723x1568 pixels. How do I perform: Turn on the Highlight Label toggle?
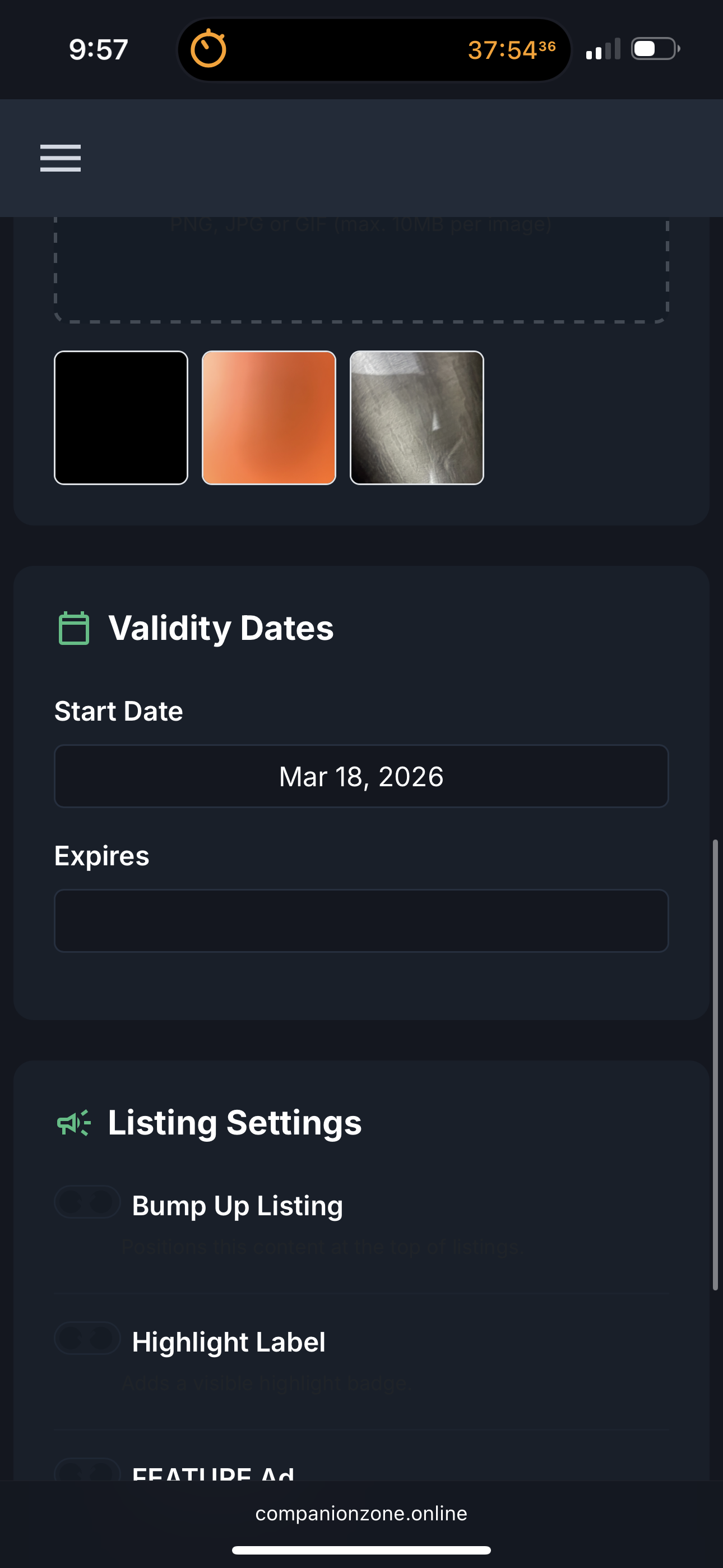[x=87, y=1338]
